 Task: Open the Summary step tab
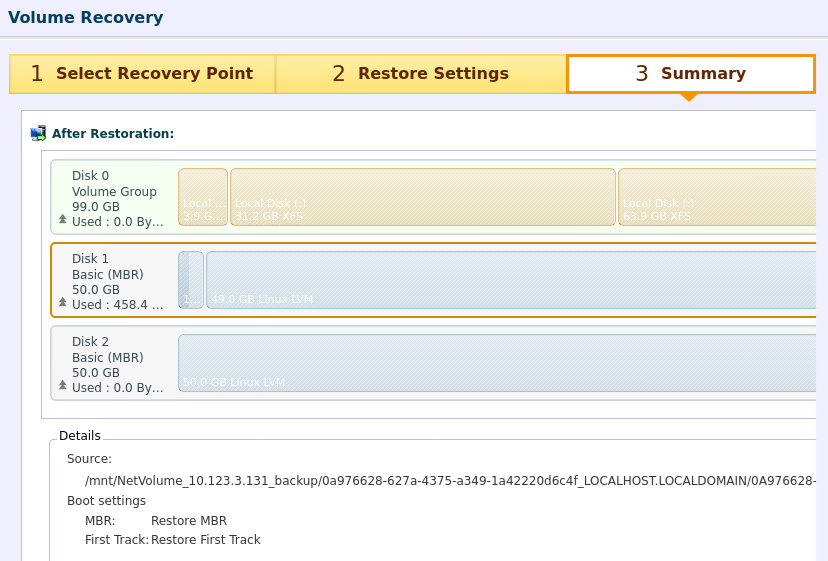pos(690,74)
